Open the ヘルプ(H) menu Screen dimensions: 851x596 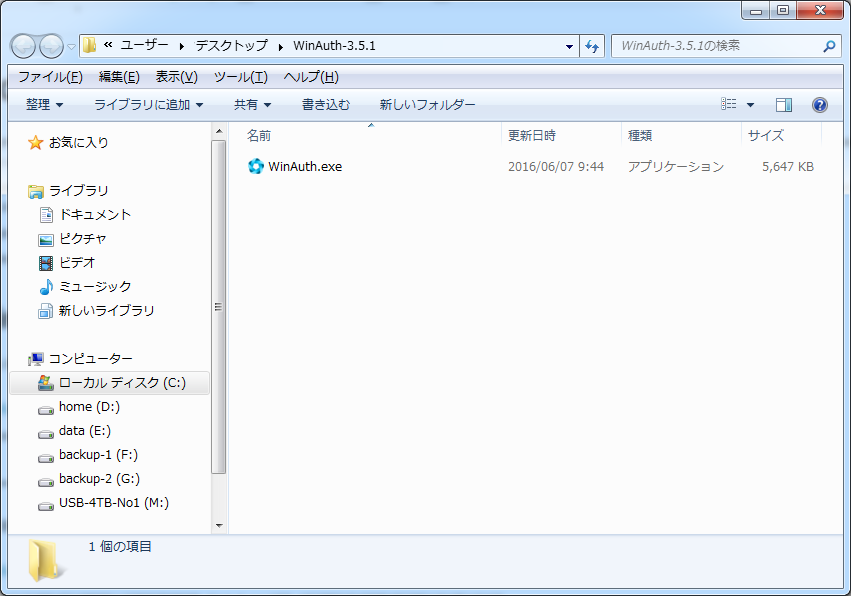point(311,77)
